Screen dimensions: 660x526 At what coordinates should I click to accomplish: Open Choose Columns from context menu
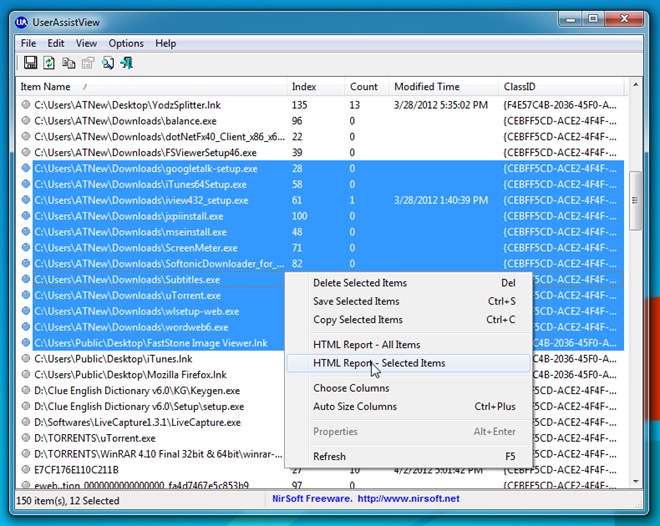pos(408,388)
